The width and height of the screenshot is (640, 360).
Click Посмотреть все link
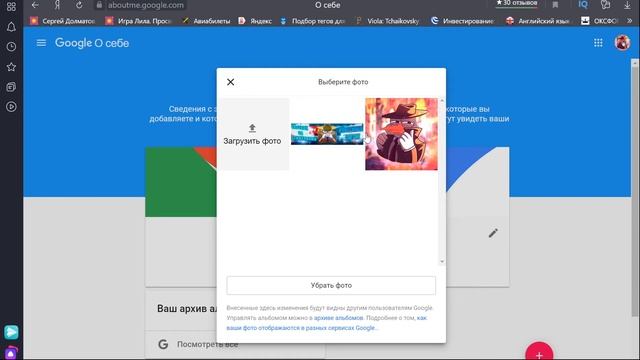[207, 344]
